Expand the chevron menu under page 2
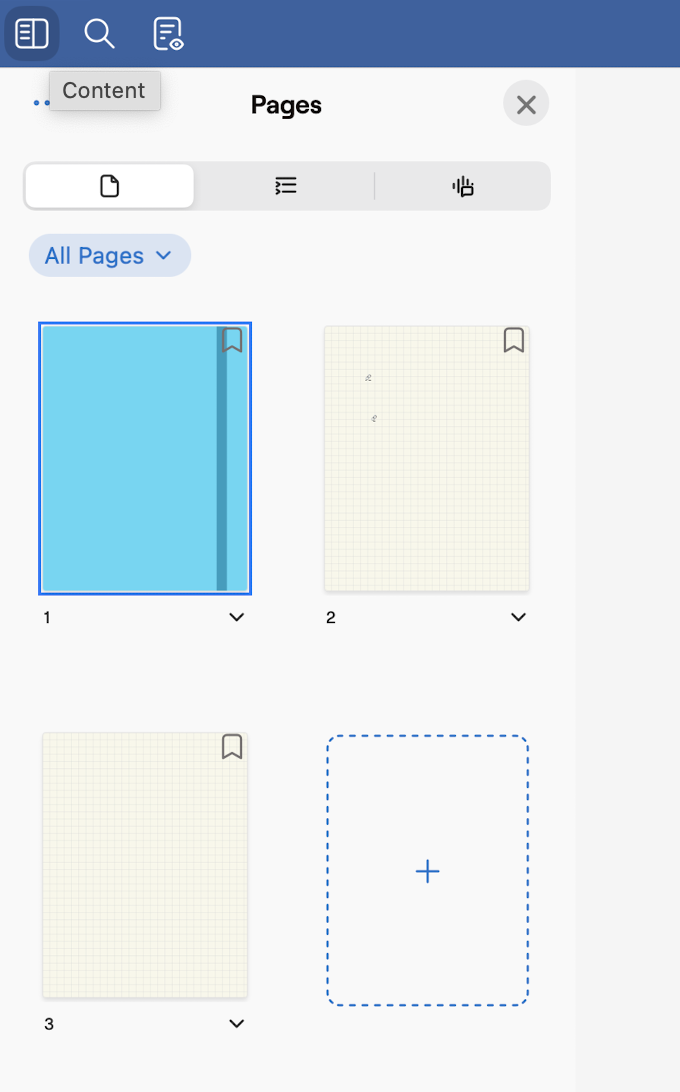 coord(518,618)
